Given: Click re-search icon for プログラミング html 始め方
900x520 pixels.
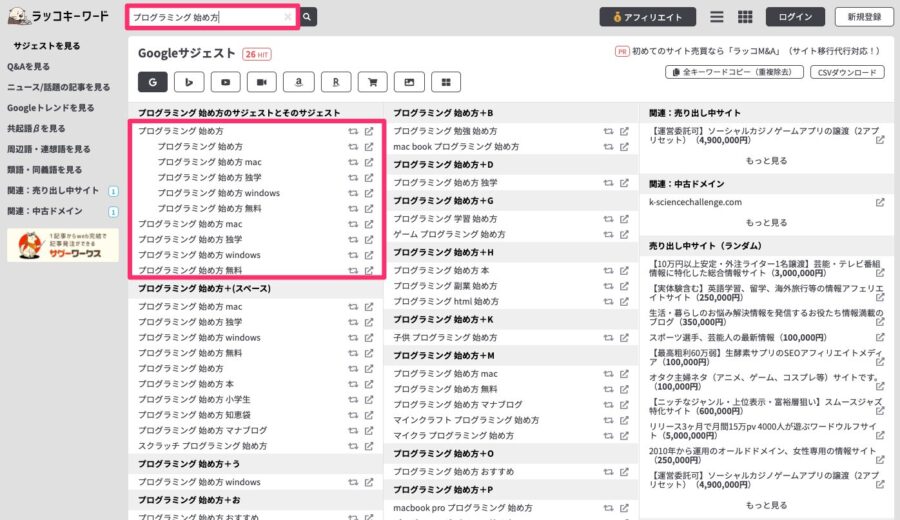Looking at the screenshot, I should pyautogui.click(x=608, y=302).
